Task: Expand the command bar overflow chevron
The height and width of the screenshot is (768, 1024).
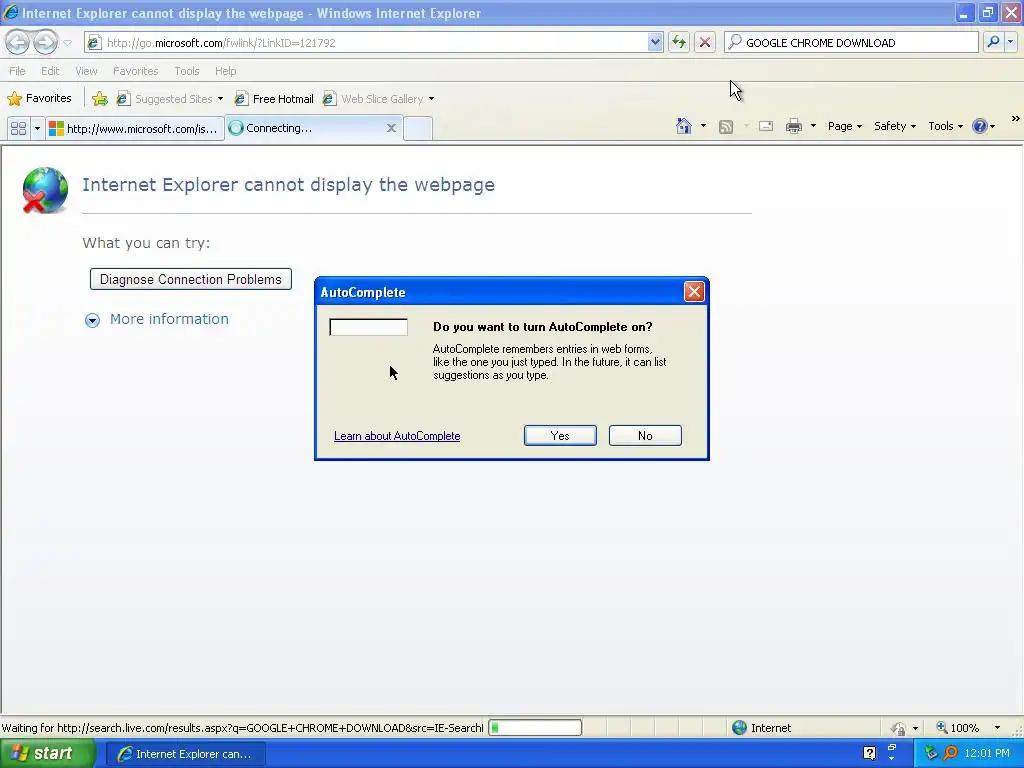Action: pos(1016,119)
